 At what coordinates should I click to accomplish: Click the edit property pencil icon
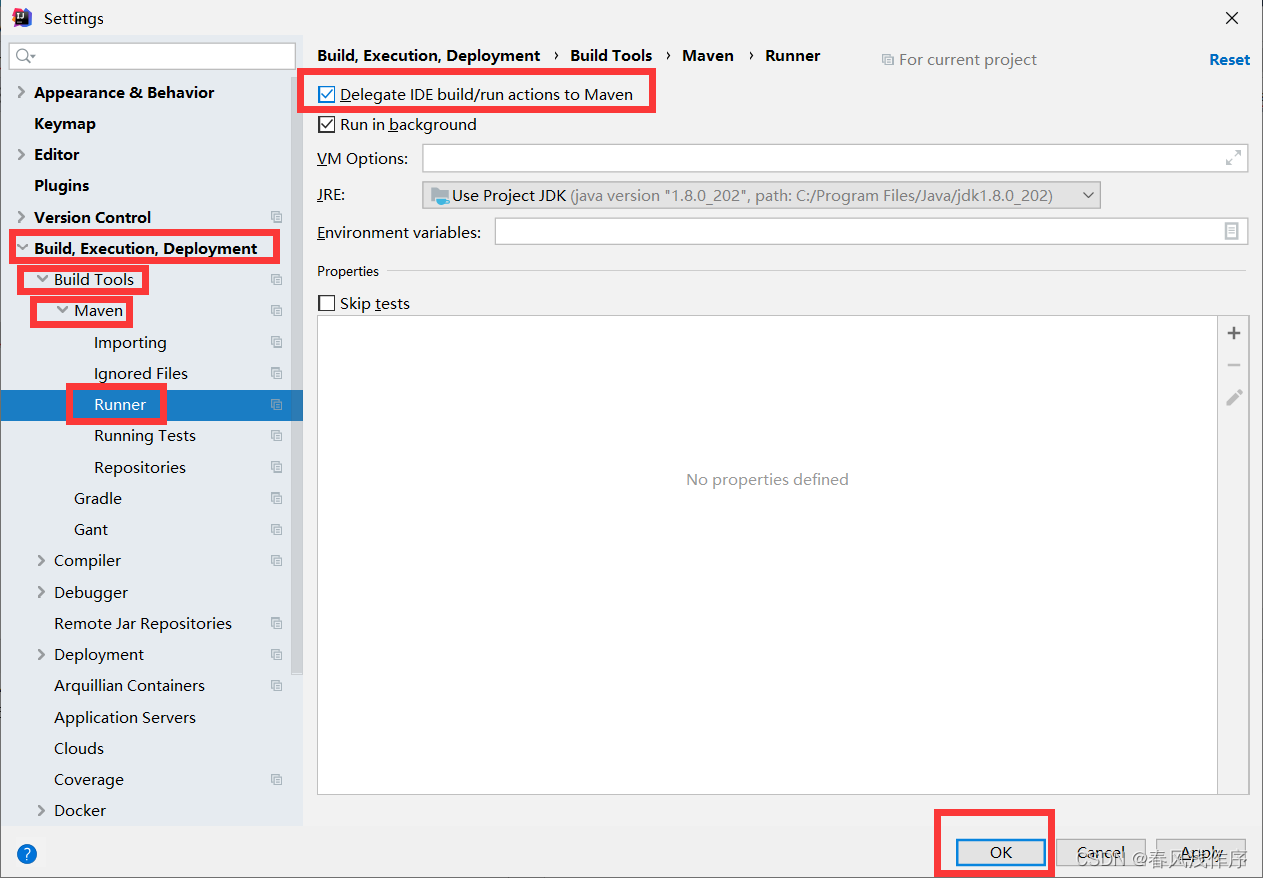tap(1234, 397)
